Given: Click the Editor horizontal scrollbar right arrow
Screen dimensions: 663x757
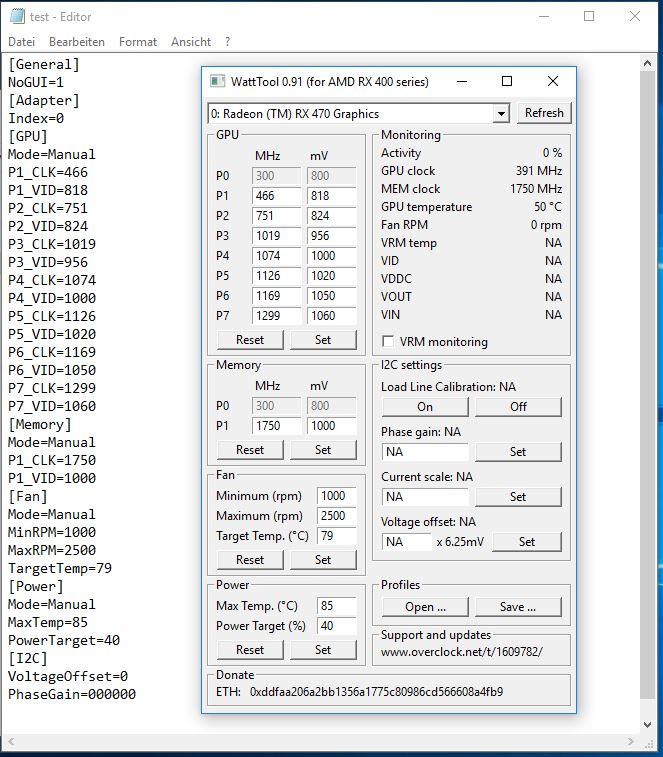Looking at the screenshot, I should 630,741.
